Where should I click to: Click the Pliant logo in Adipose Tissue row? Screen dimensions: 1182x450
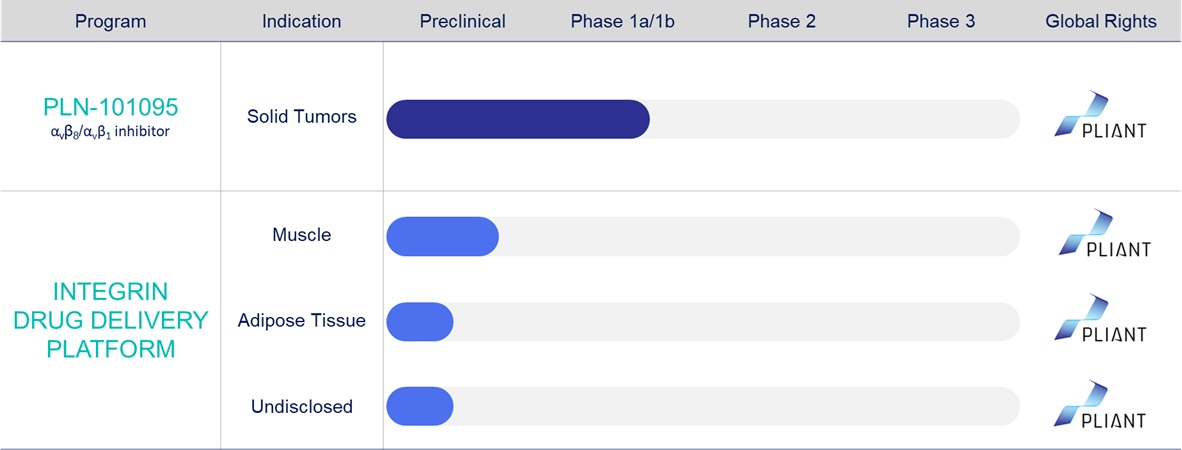click(x=1102, y=320)
